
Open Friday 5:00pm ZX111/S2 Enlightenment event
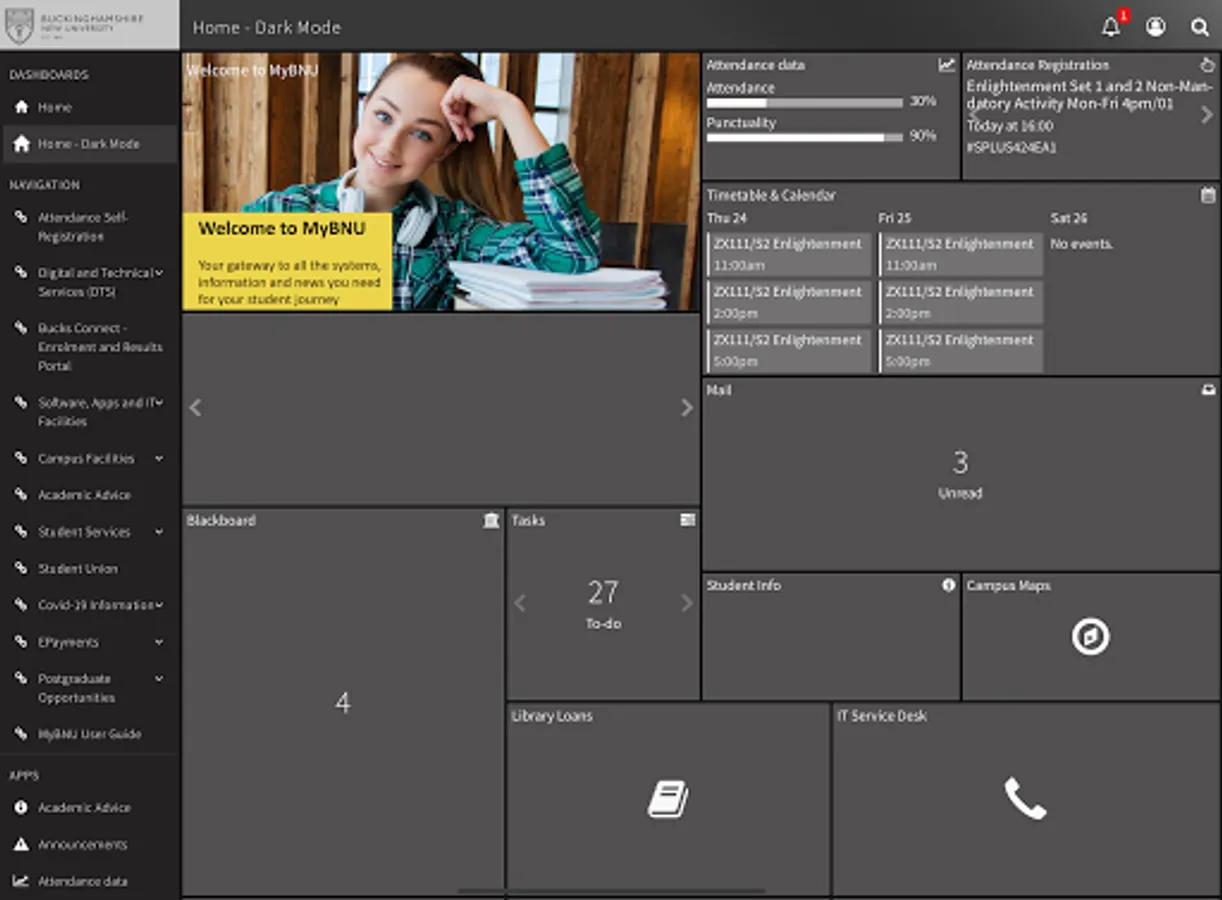pos(961,351)
